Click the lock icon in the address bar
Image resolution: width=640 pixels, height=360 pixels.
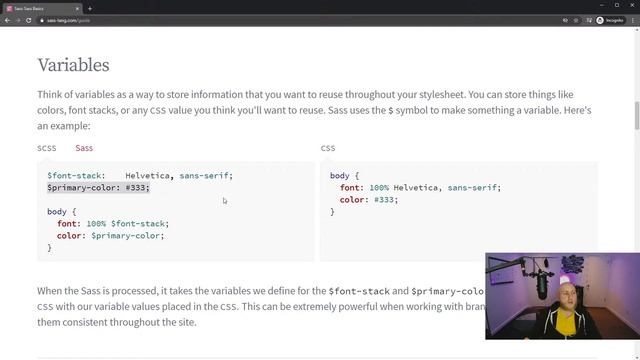point(42,20)
